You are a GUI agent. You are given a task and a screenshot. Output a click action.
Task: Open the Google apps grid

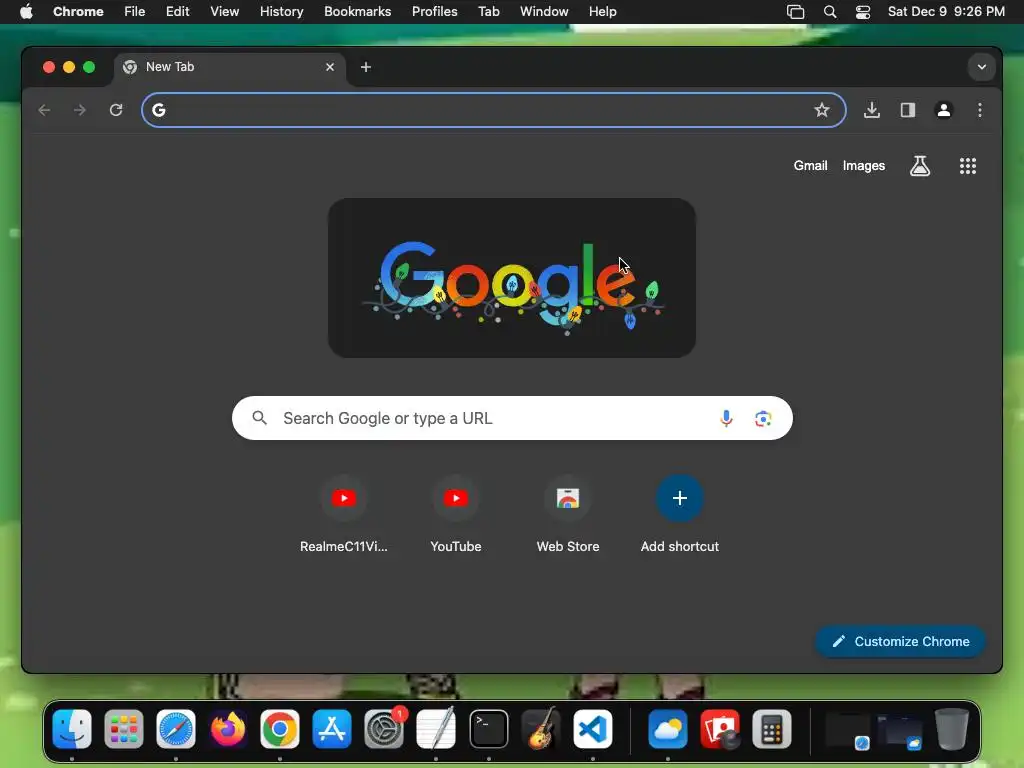coord(968,166)
